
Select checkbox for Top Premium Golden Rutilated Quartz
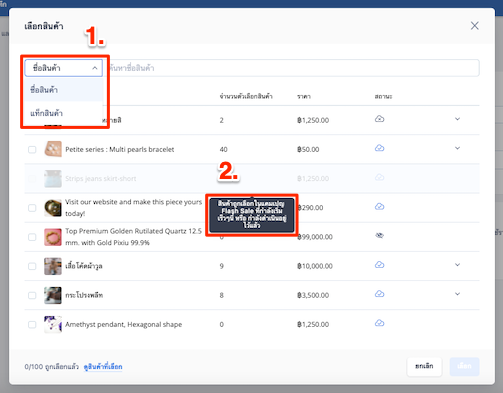pyautogui.click(x=32, y=237)
